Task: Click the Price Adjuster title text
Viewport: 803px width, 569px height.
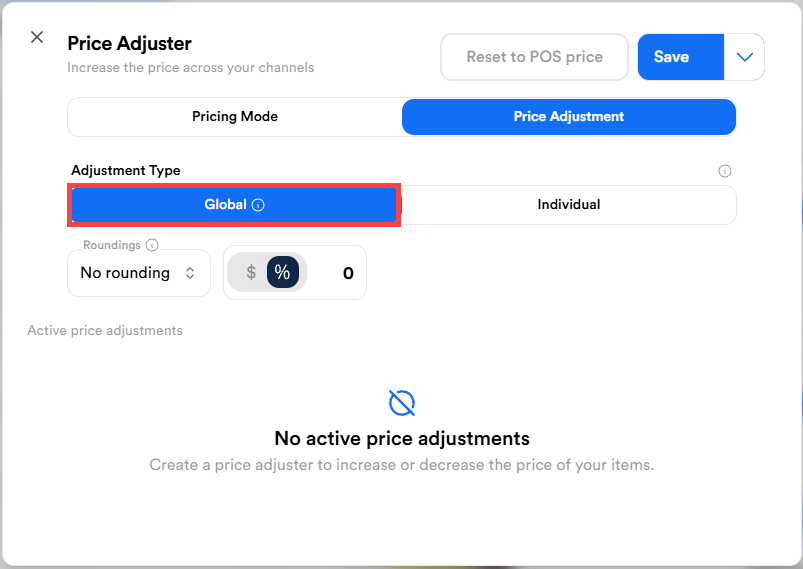Action: click(129, 43)
